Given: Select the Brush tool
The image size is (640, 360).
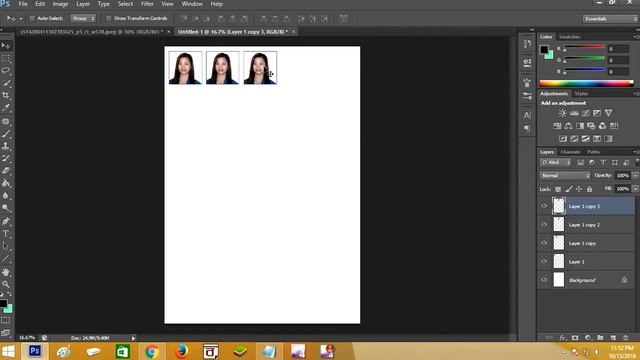Looking at the screenshot, I should pyautogui.click(x=6, y=133).
